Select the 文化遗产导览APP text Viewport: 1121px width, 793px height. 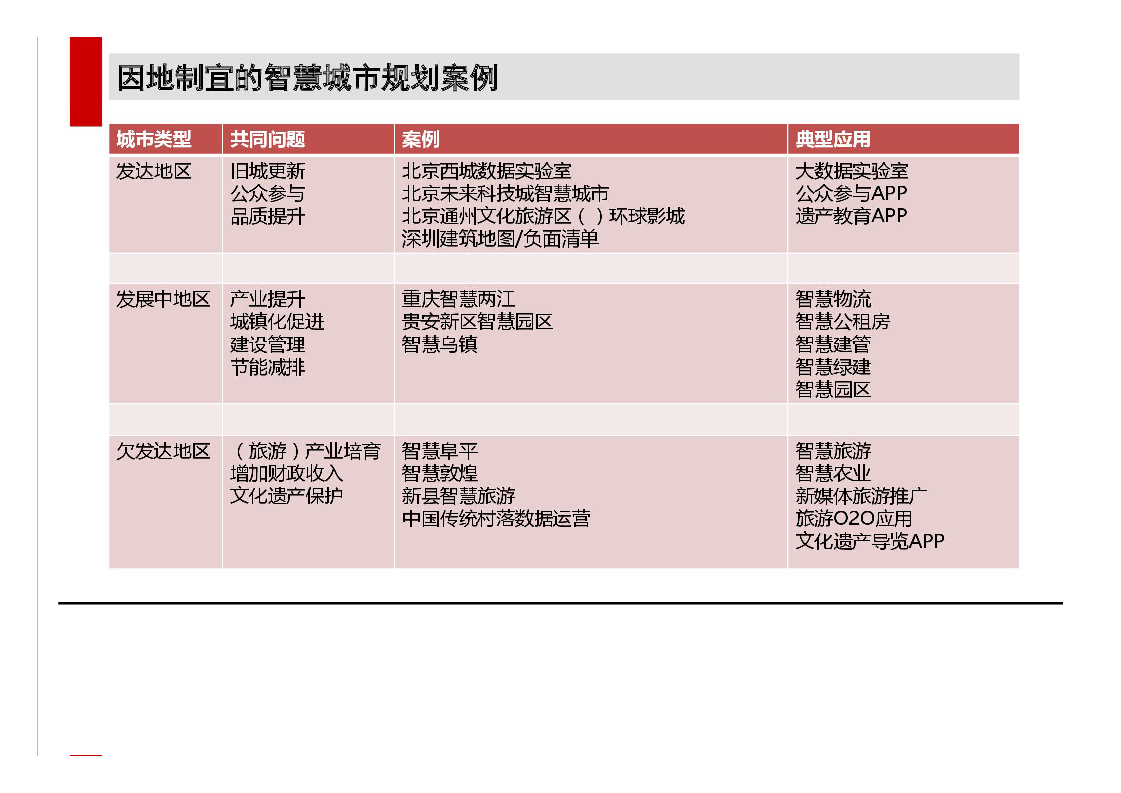(x=869, y=541)
